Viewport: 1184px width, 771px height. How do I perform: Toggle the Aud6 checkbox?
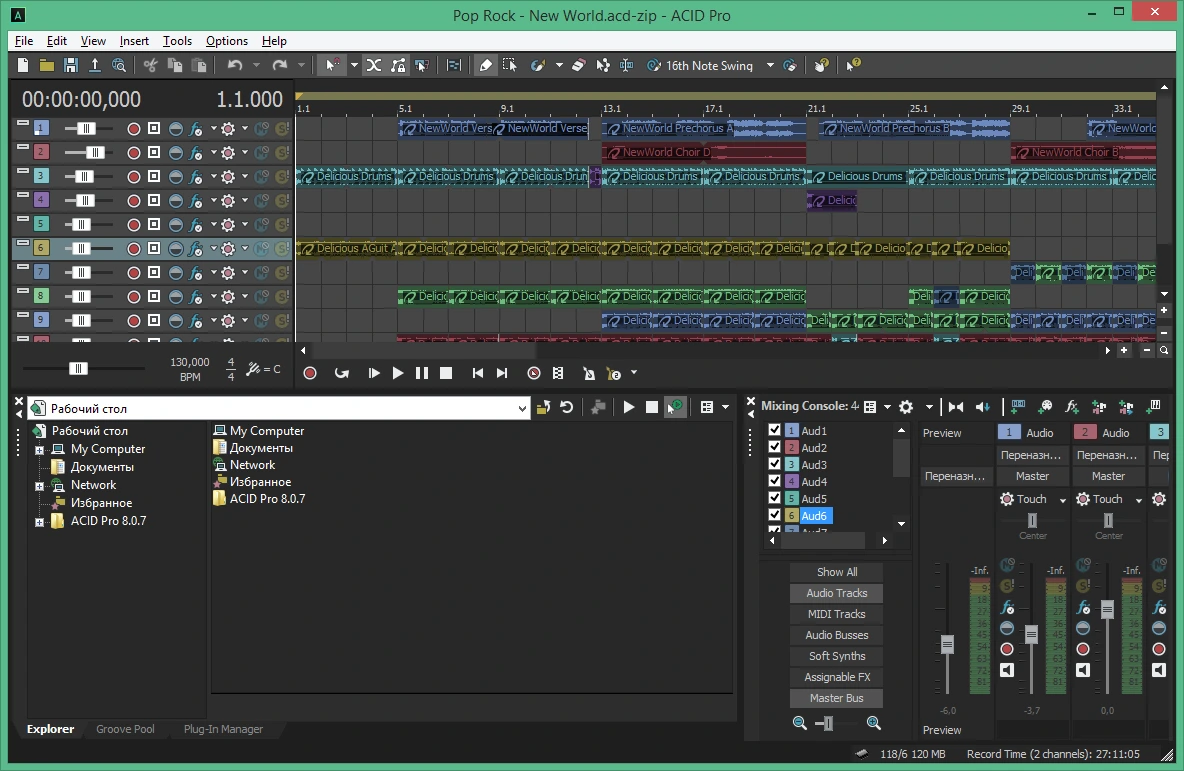pyautogui.click(x=774, y=515)
